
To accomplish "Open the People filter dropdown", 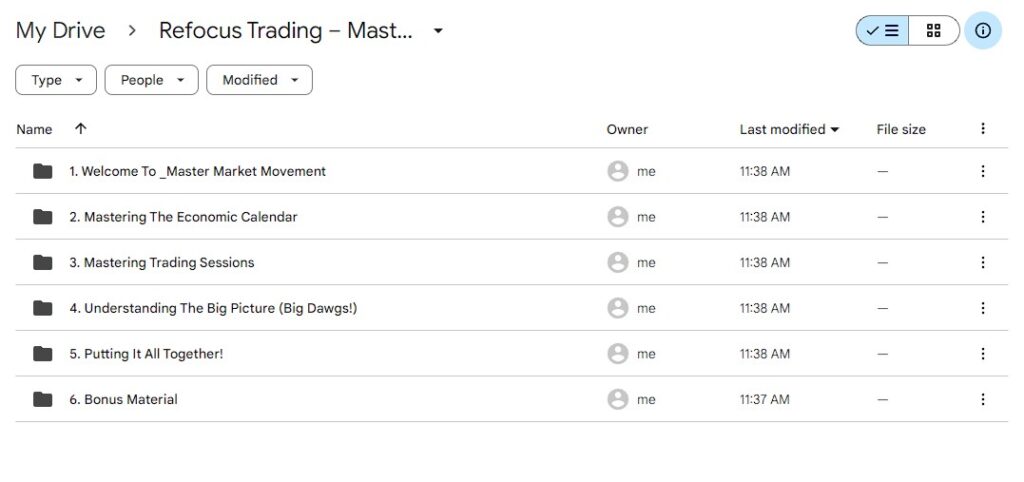I will click(151, 80).
